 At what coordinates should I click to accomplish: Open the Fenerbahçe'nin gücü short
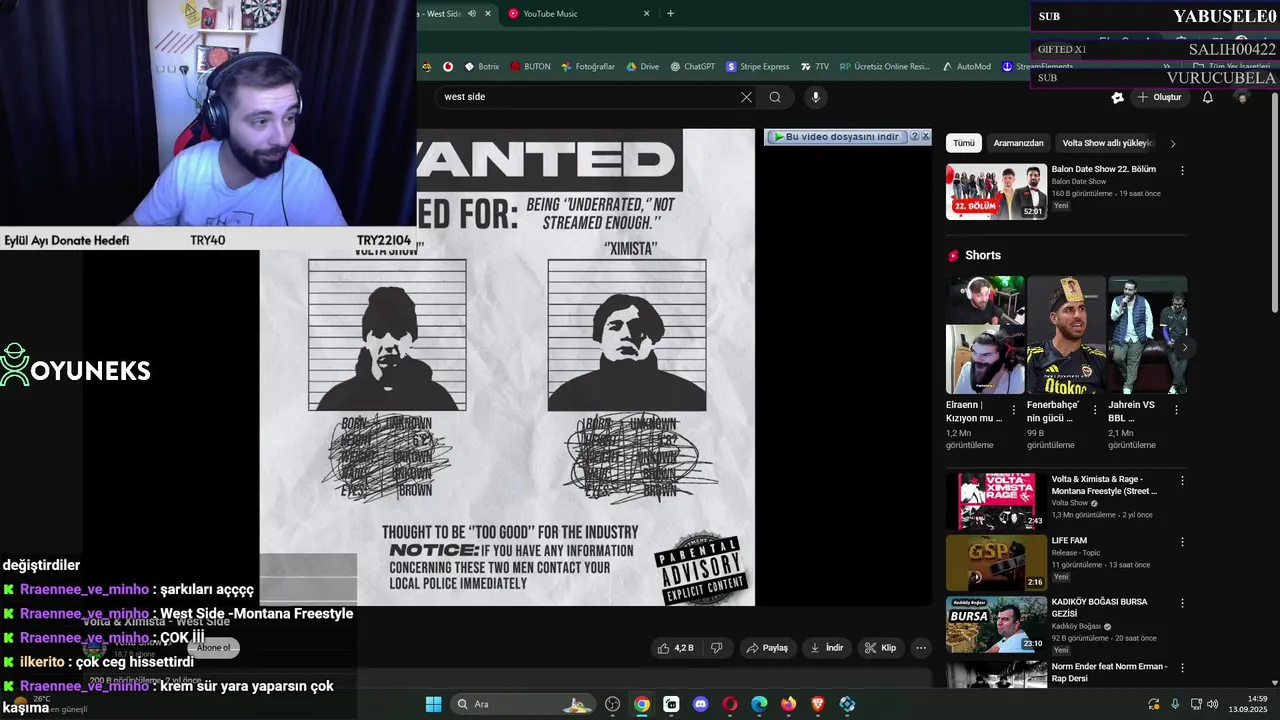coord(1066,335)
